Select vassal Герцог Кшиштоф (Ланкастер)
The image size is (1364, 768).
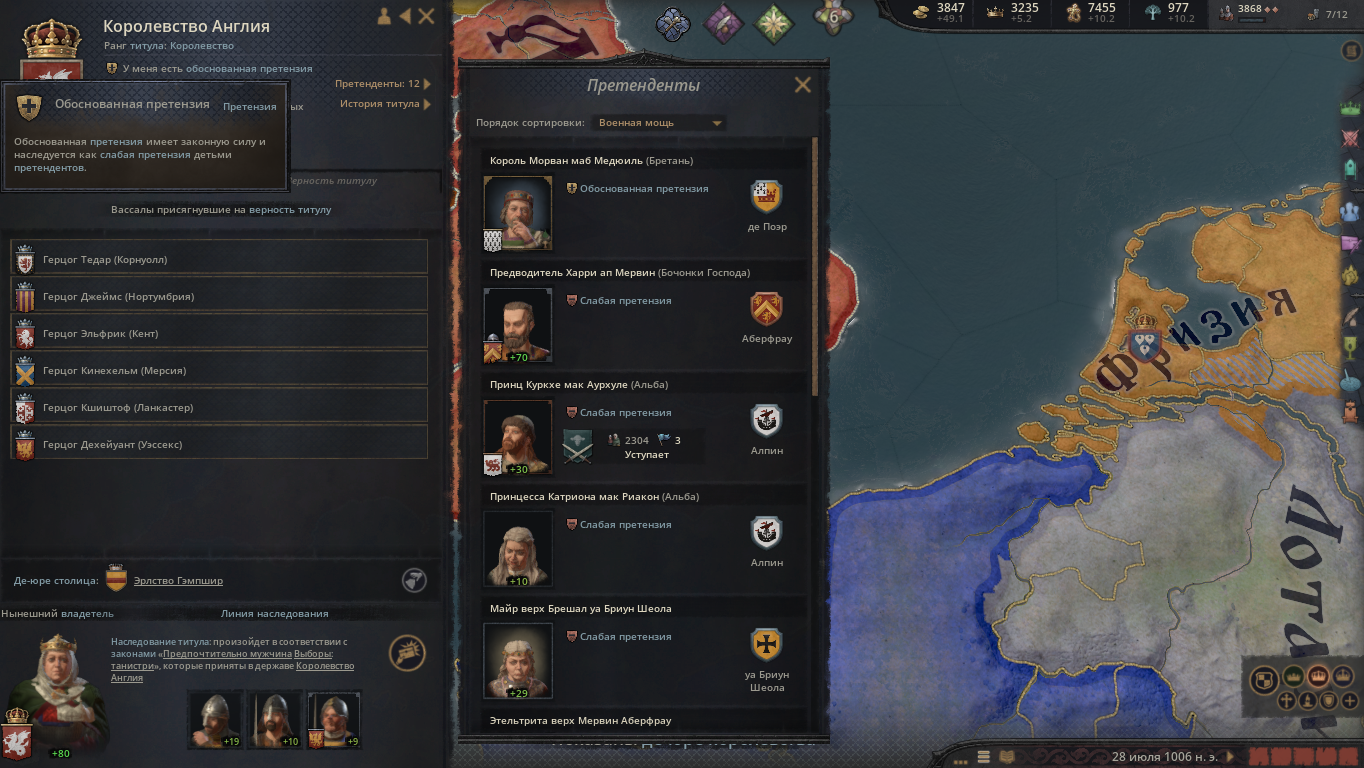219,407
